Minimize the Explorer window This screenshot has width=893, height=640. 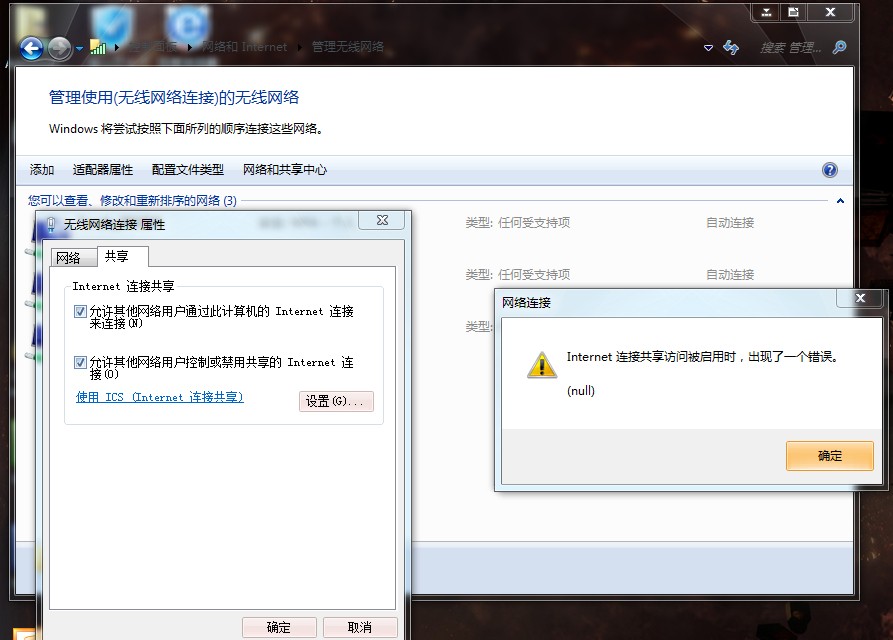coord(766,12)
